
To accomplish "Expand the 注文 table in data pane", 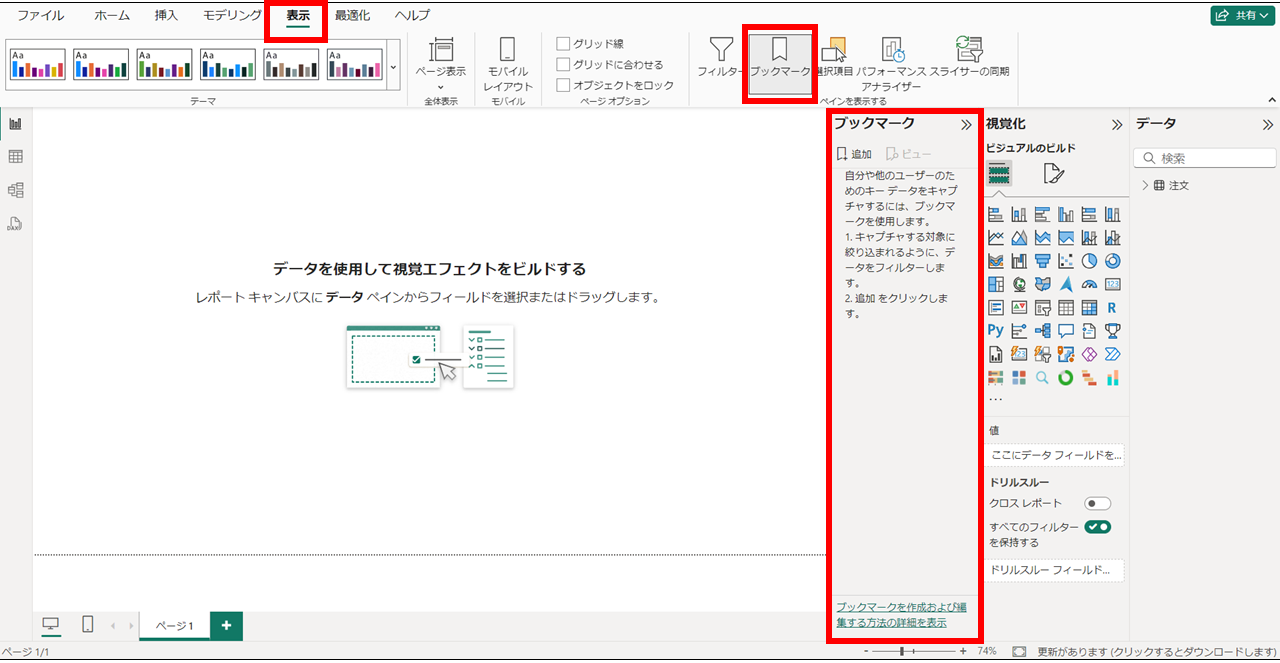I will (1146, 185).
